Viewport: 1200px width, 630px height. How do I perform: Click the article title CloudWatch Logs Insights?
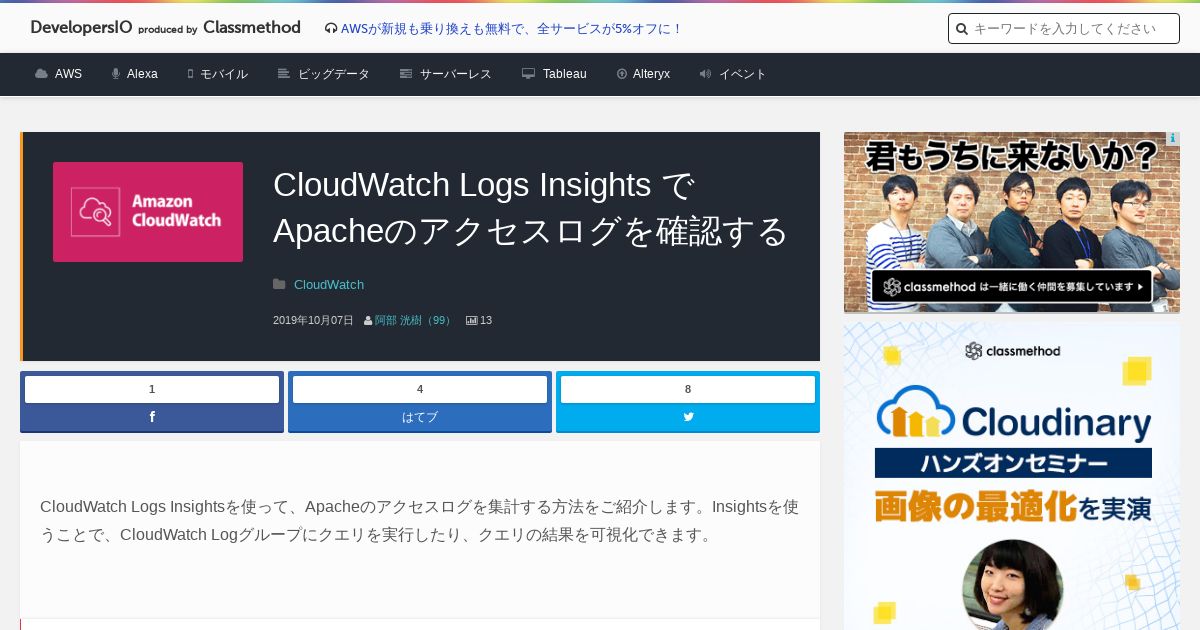531,208
